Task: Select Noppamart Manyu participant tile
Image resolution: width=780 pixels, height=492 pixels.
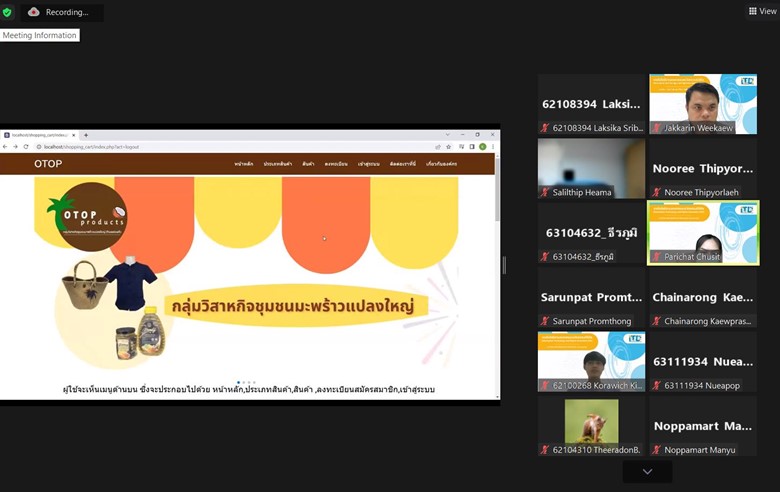Action: [703, 426]
